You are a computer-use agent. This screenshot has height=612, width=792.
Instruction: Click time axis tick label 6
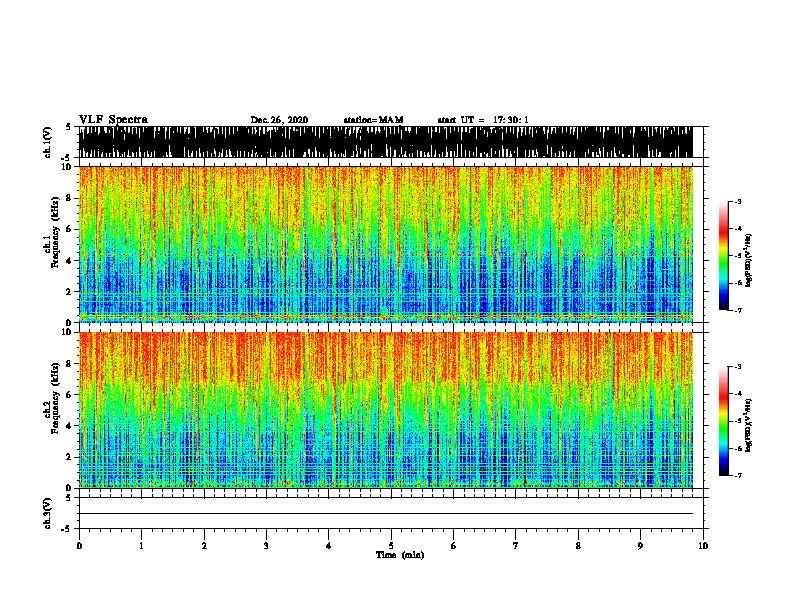coord(454,546)
